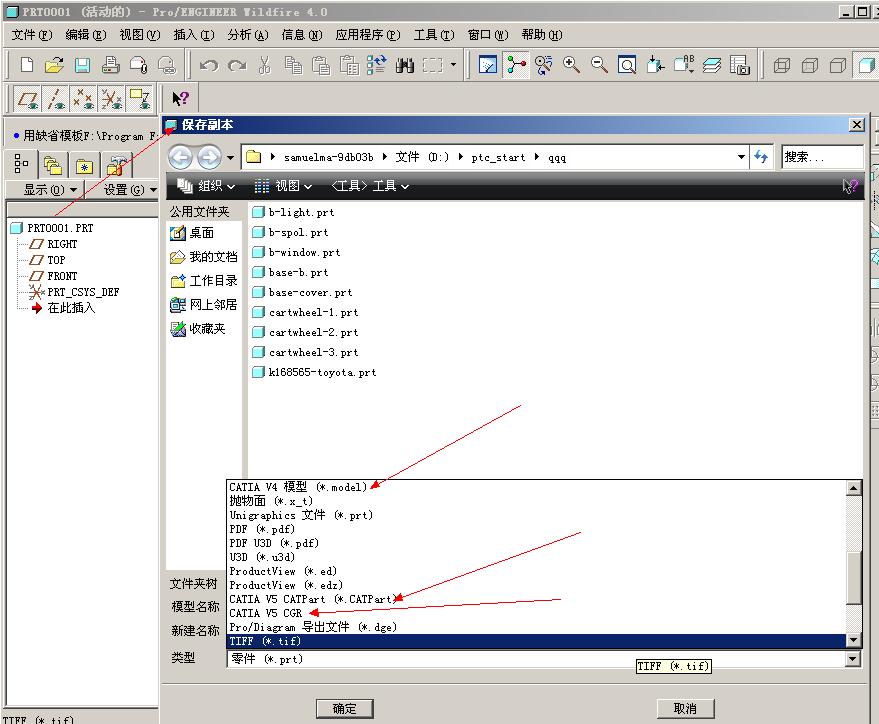Open the 类型 combo box dropdown
This screenshot has height=724, width=879.
tap(853, 659)
